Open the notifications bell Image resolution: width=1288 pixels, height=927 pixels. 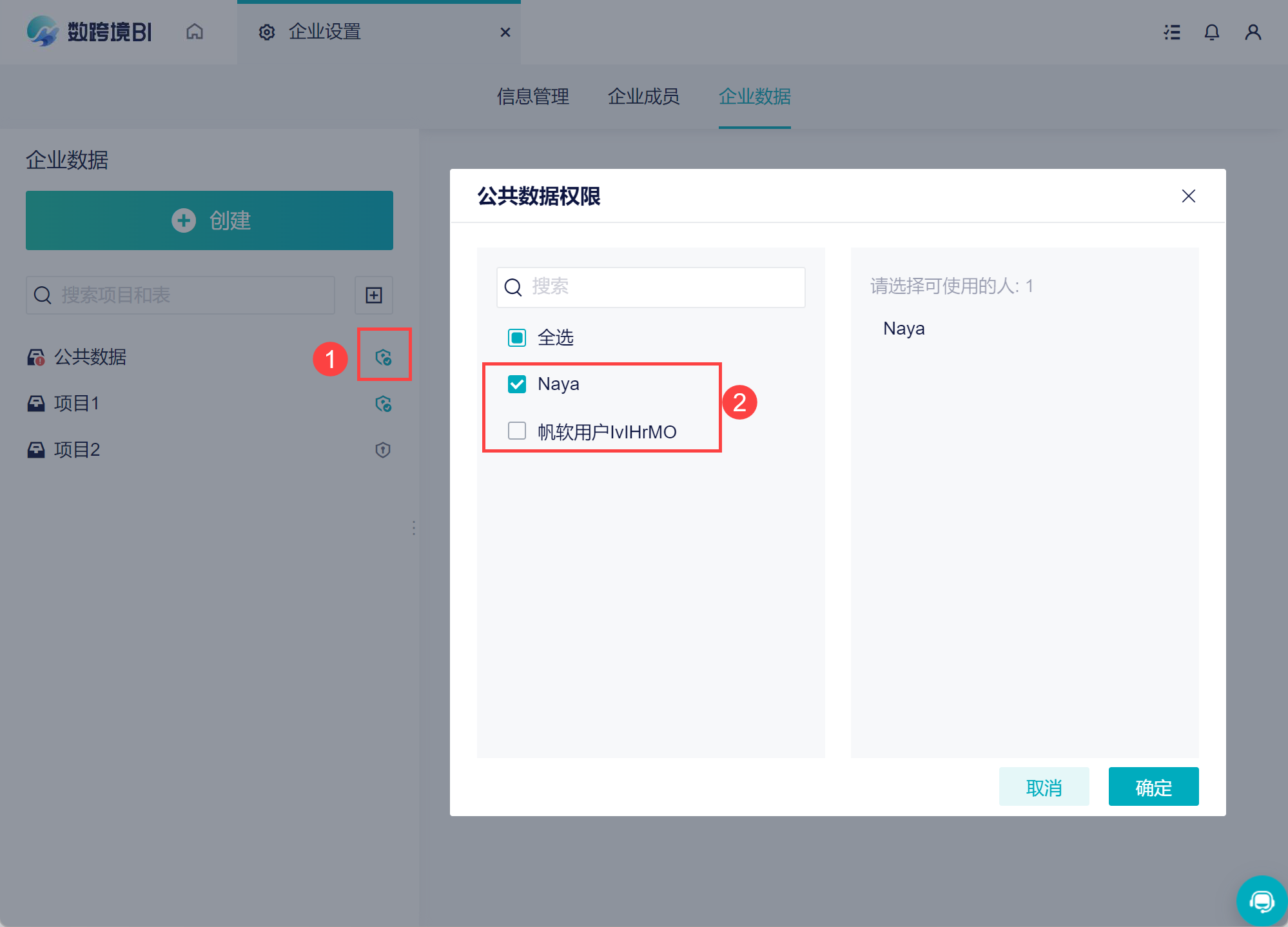click(x=1212, y=32)
